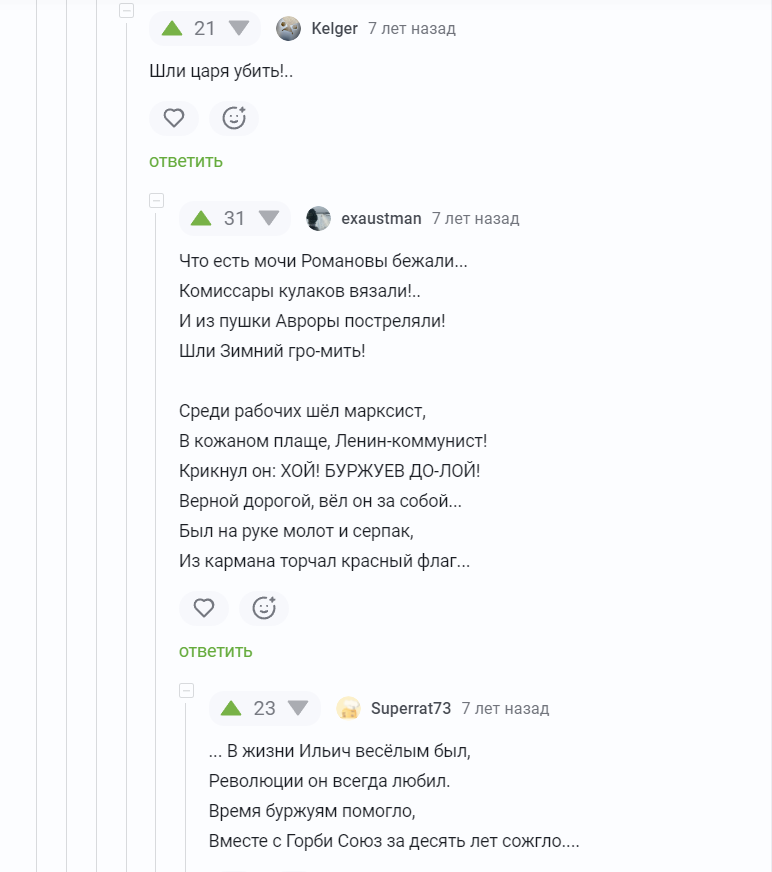Click Kelger's avatar picture

(289, 28)
